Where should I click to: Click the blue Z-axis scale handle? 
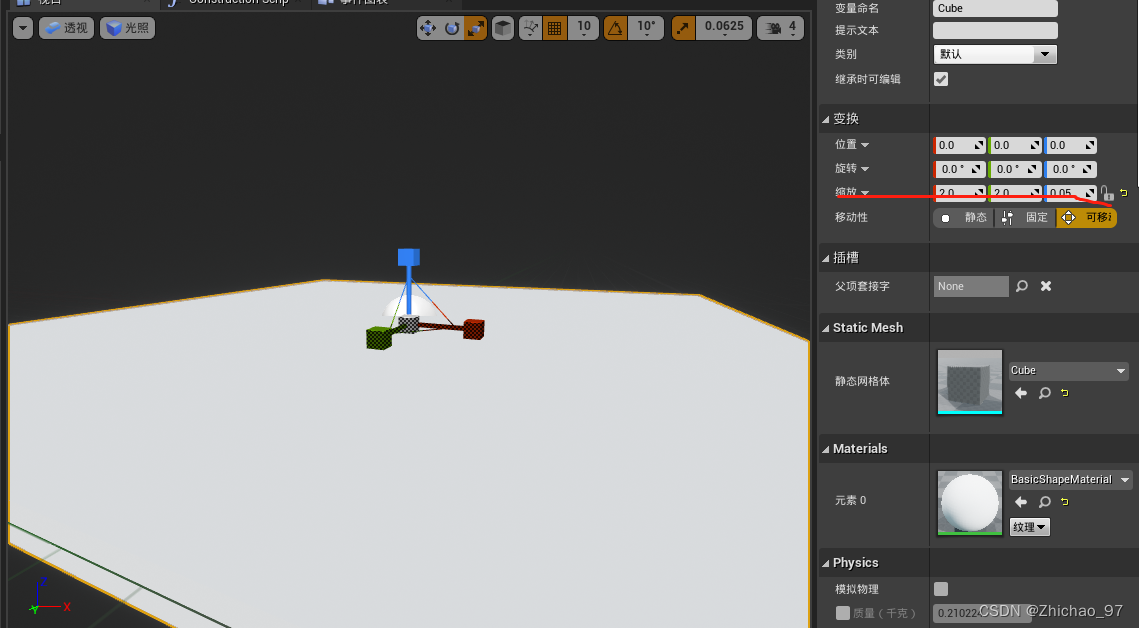(409, 257)
